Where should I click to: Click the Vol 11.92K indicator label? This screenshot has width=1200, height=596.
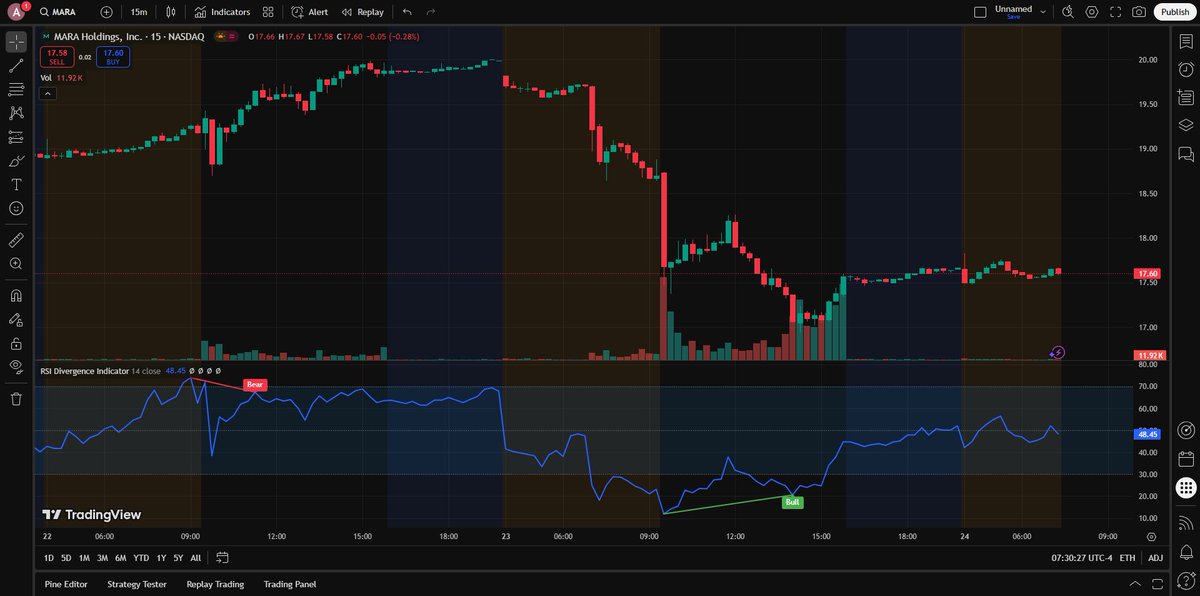pos(61,77)
